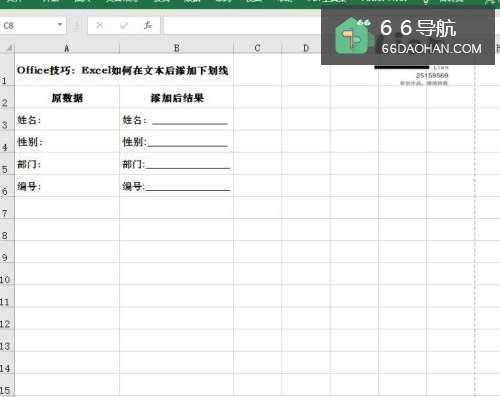
Task: Click the Name Box showing C8
Action: (33, 25)
